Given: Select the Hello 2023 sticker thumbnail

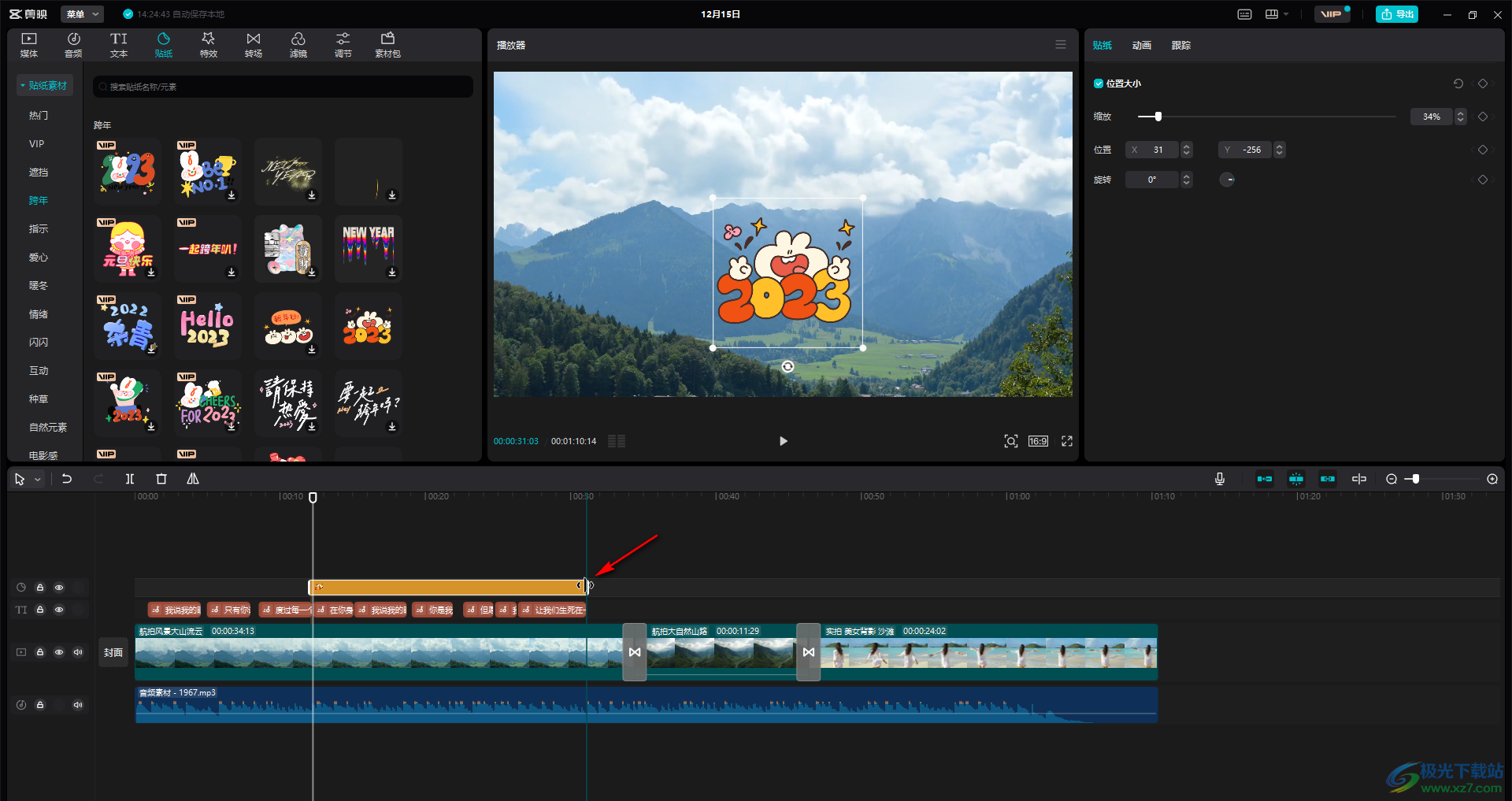Looking at the screenshot, I should tap(208, 326).
